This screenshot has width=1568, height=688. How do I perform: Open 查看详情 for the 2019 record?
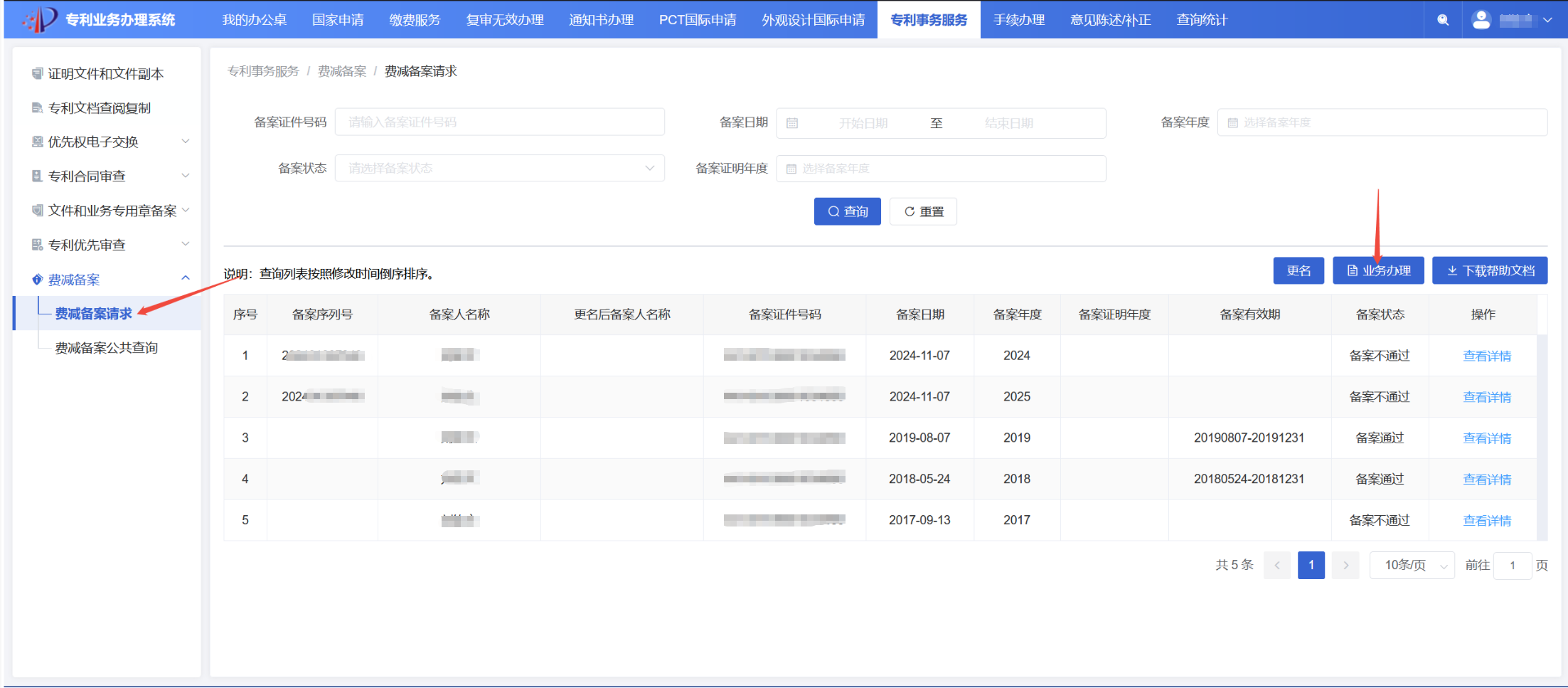click(1488, 438)
